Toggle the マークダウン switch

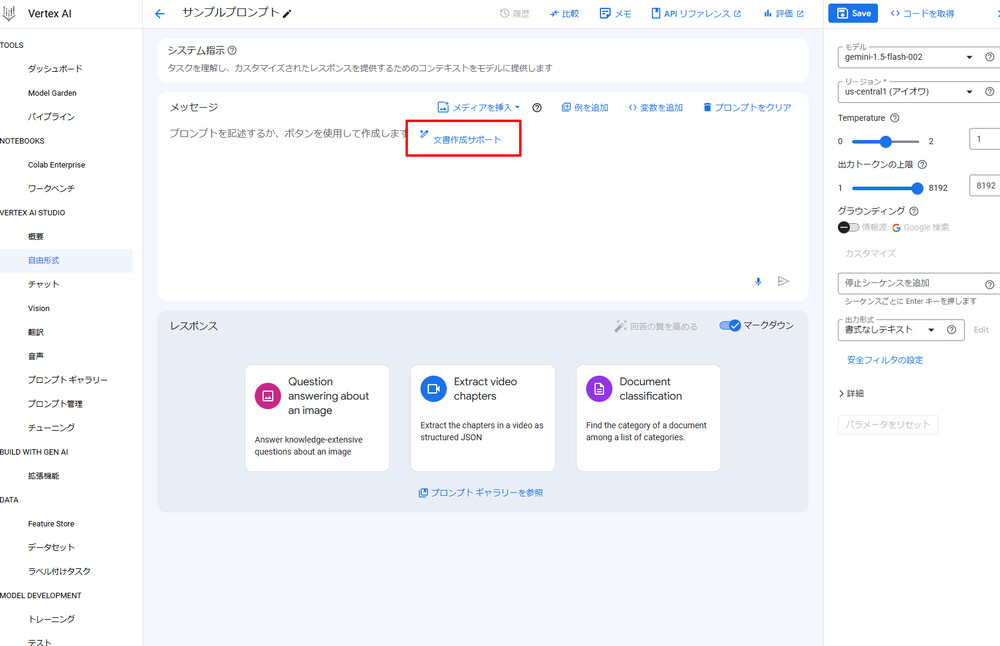click(x=730, y=326)
